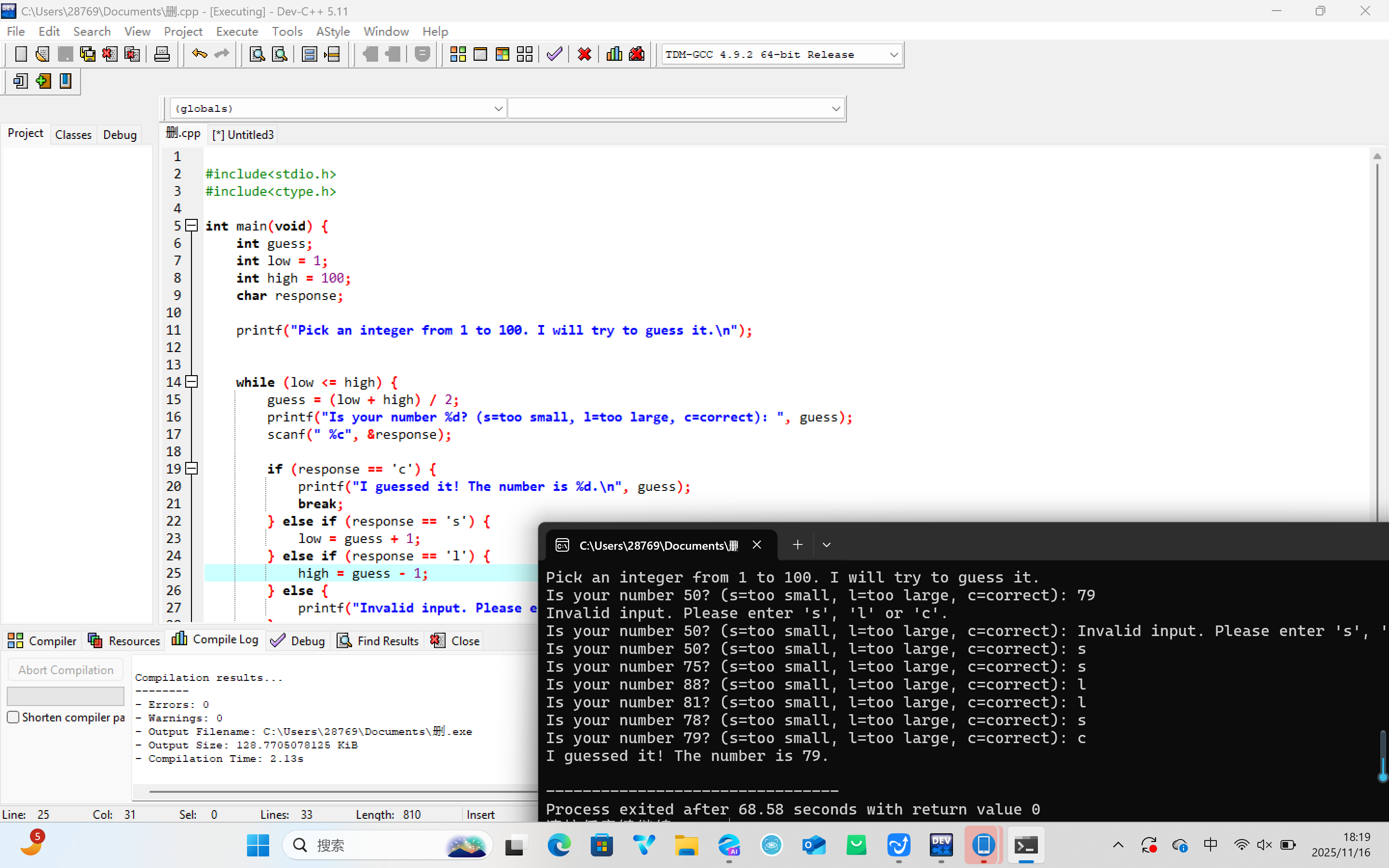Click the Undo arrow icon
Viewport: 1389px width, 868px height.
coord(199,54)
